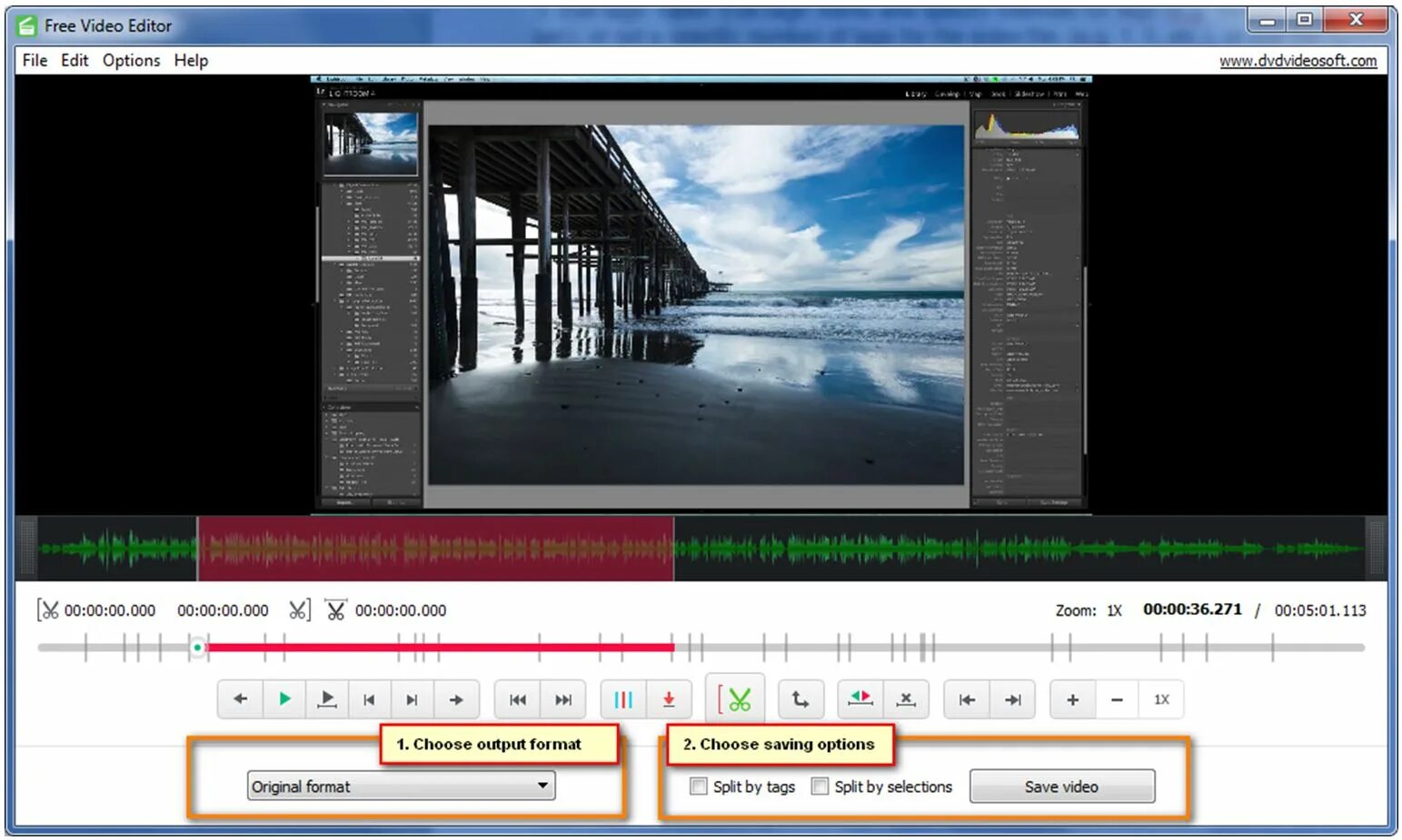Click the video preview area
1402x840 pixels.
tap(701, 295)
